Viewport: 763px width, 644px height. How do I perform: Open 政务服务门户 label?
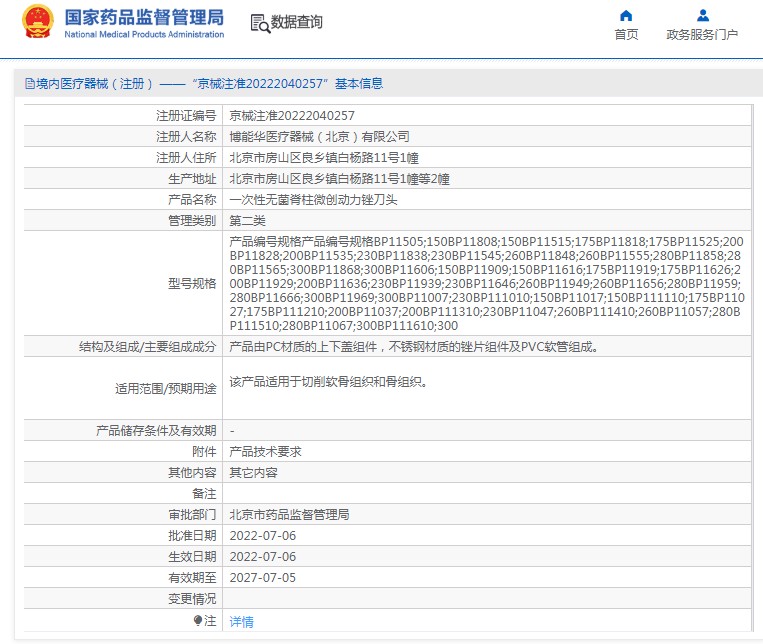tap(702, 35)
